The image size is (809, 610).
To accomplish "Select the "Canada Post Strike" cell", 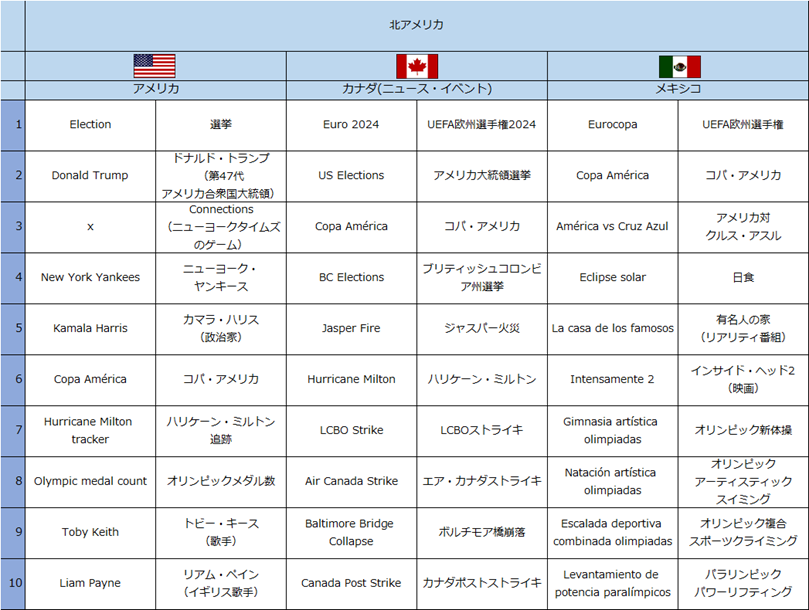I will [x=351, y=583].
